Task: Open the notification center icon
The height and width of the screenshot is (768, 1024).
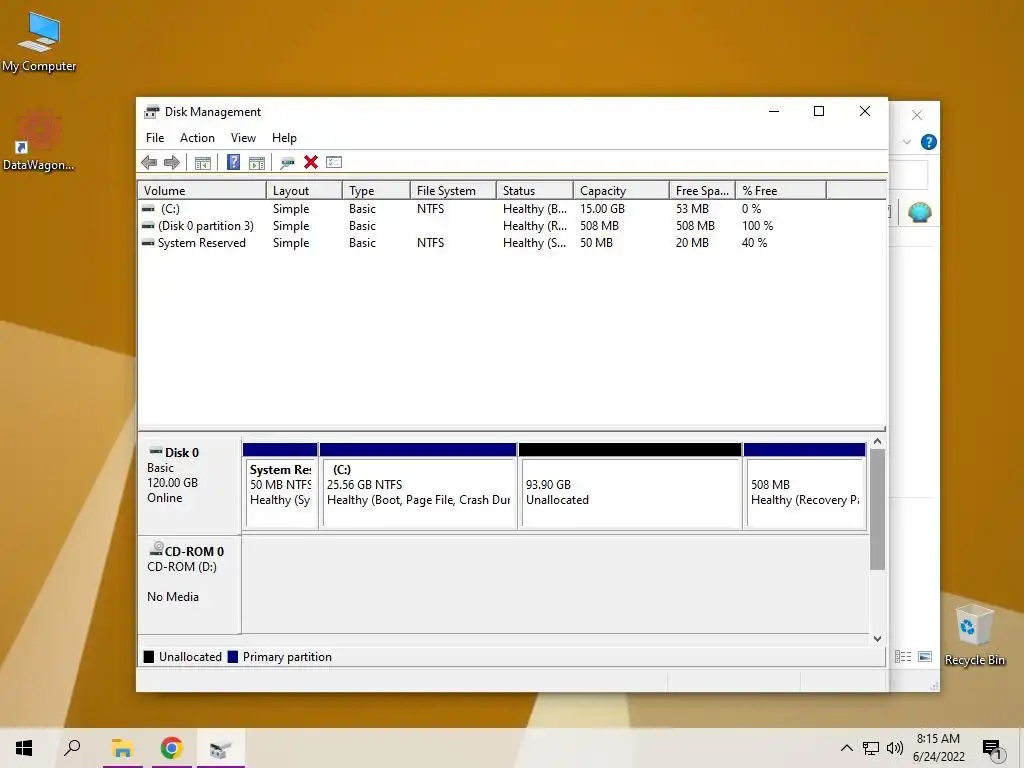Action: click(992, 749)
